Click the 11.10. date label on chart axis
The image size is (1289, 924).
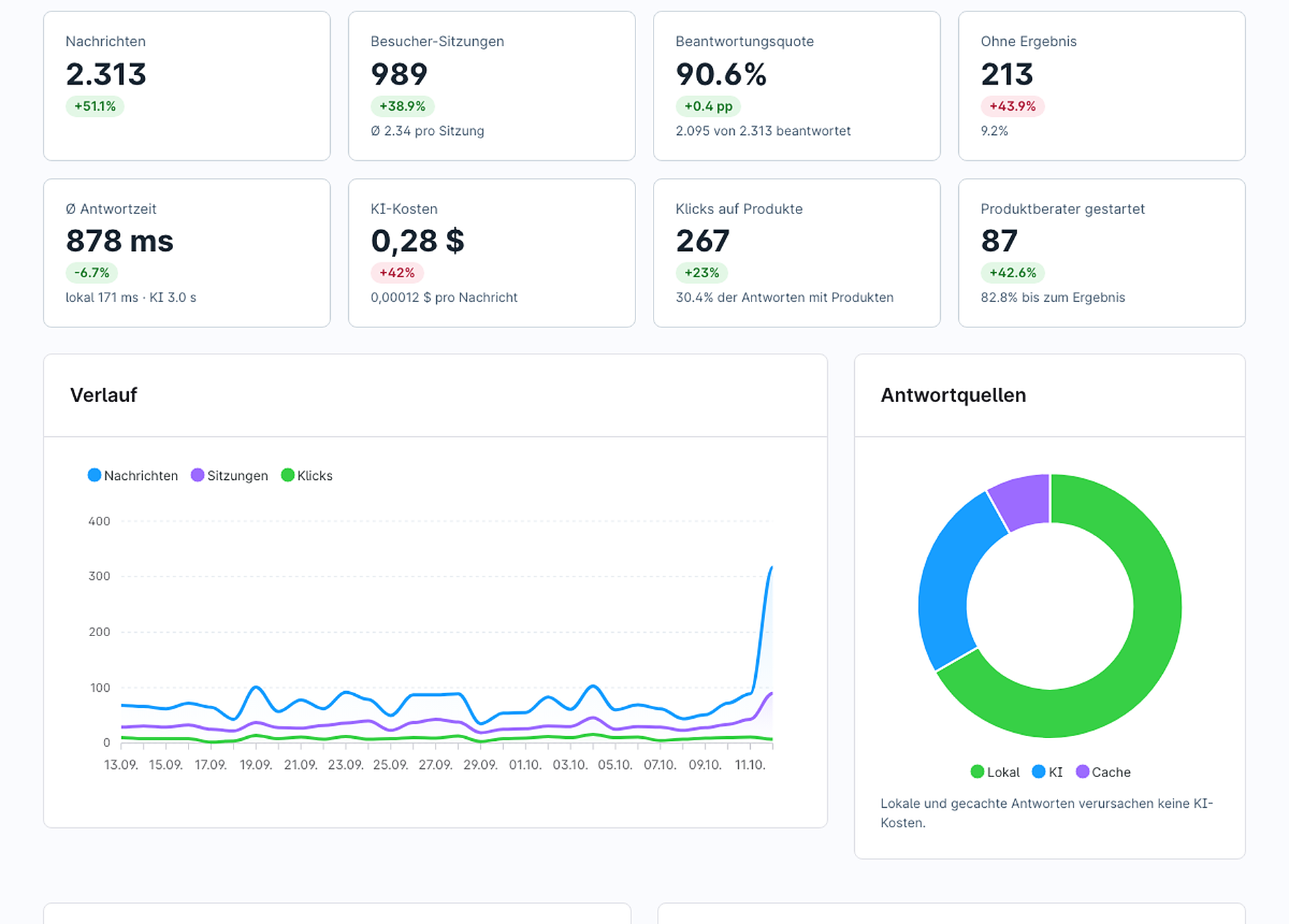[750, 765]
